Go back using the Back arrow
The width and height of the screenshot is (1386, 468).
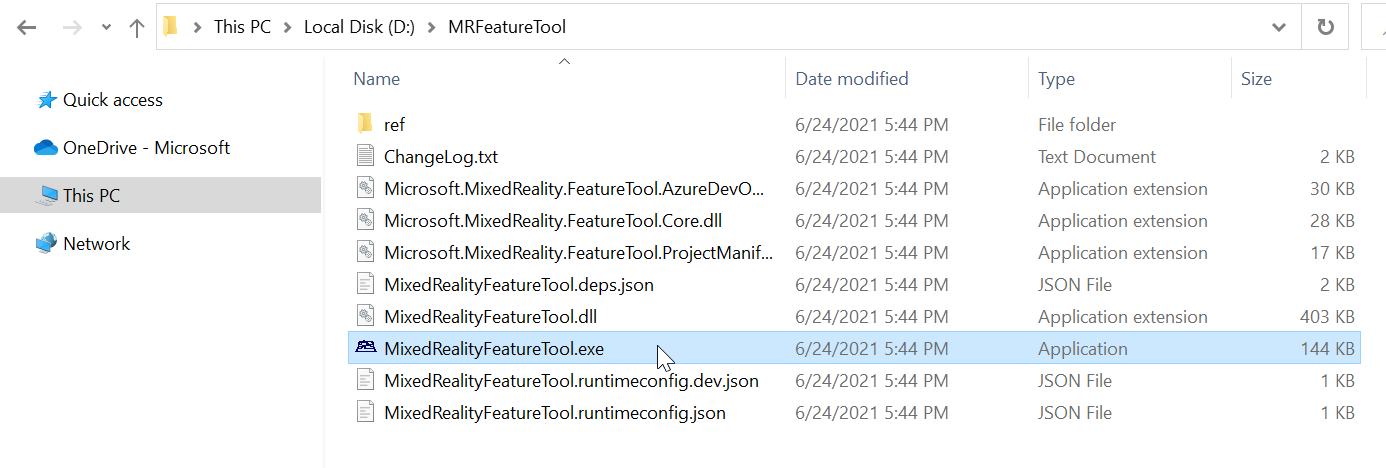coord(27,28)
